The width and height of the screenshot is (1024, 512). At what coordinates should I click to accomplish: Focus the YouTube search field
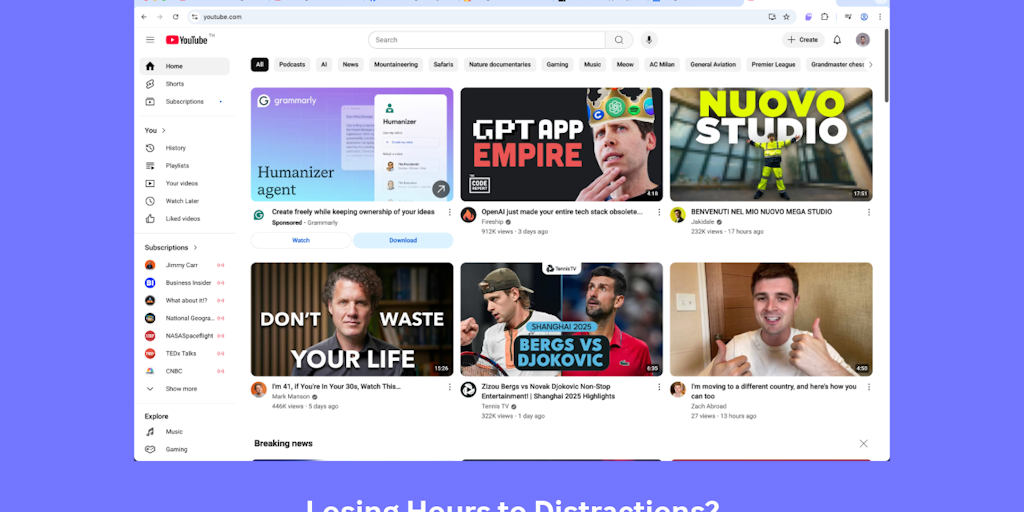pyautogui.click(x=487, y=40)
